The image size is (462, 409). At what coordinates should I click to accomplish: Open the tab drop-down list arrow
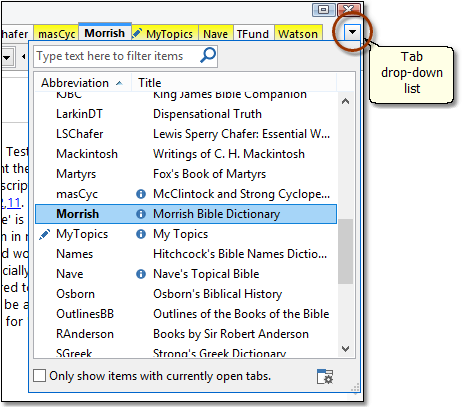coord(352,32)
